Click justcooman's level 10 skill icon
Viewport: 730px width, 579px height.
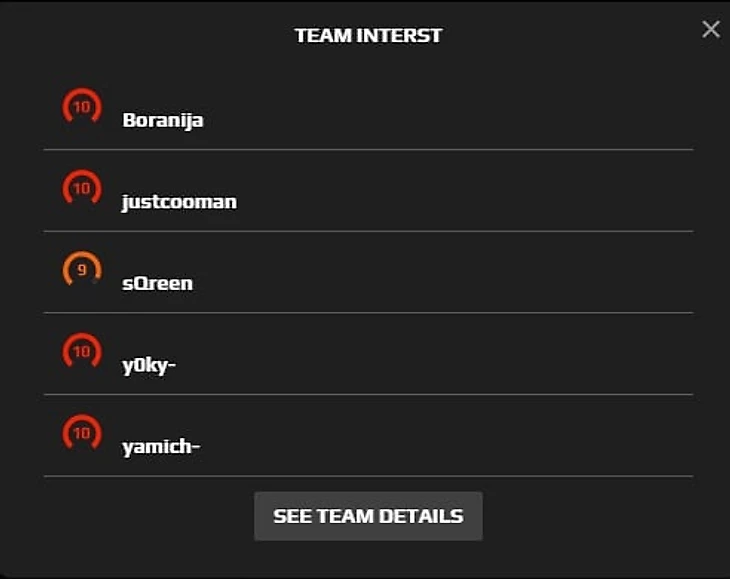(x=82, y=189)
